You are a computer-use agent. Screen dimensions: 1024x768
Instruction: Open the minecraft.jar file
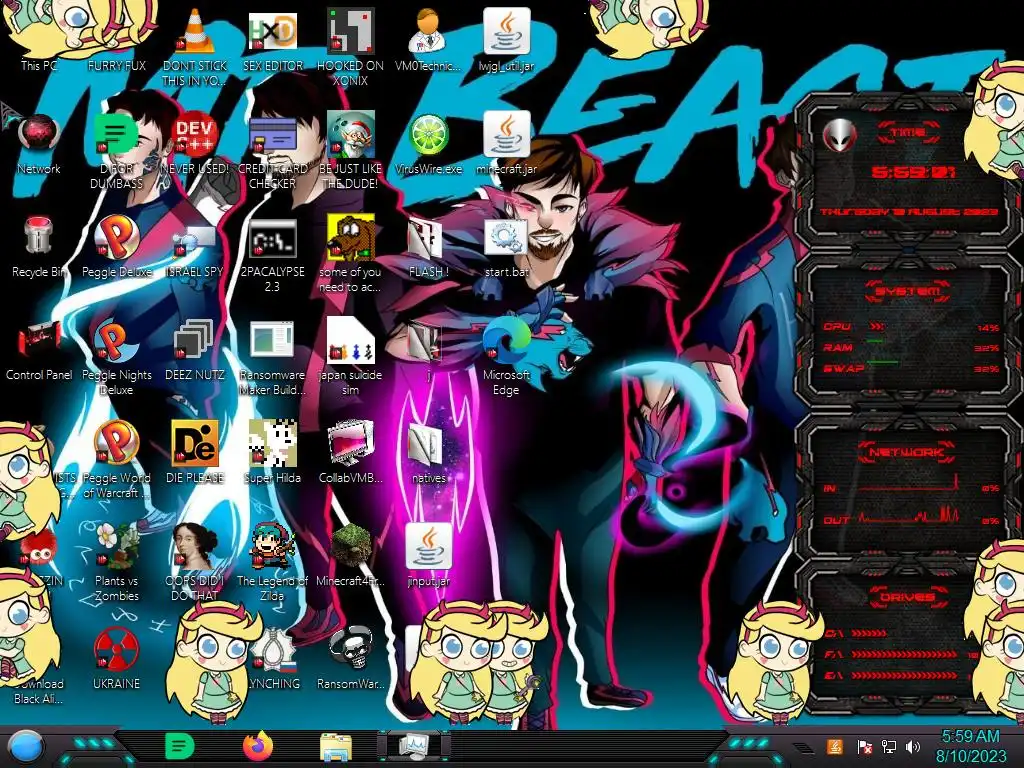click(x=506, y=144)
